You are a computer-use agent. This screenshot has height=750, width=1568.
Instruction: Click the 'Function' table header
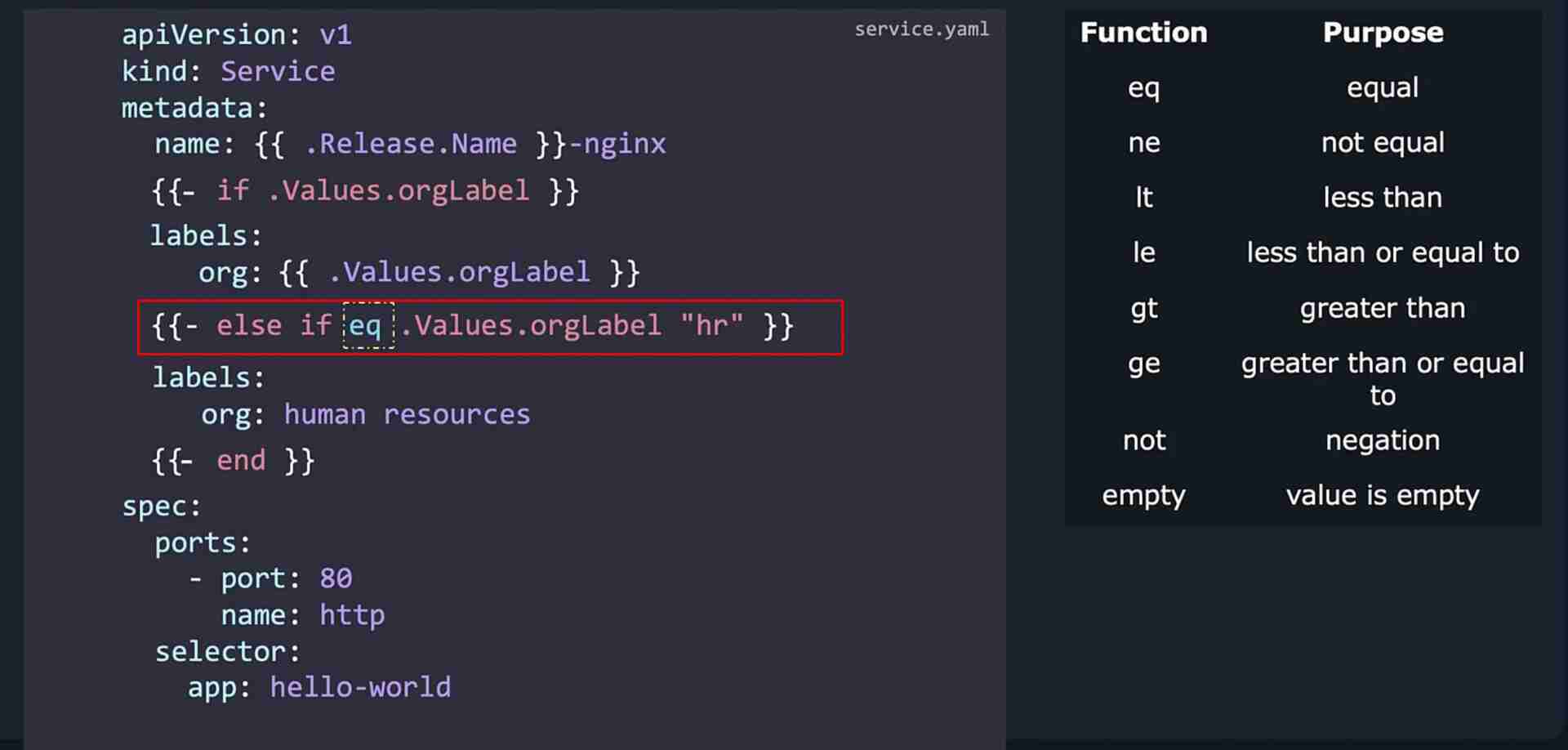pyautogui.click(x=1143, y=33)
